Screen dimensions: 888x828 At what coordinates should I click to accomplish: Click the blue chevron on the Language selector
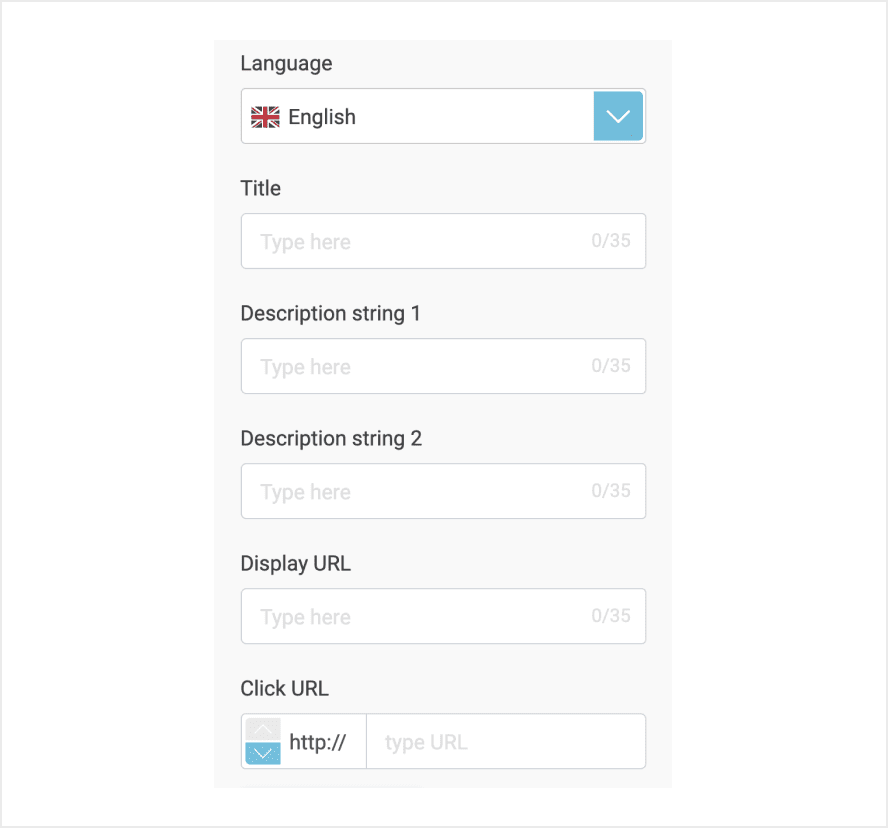point(618,116)
